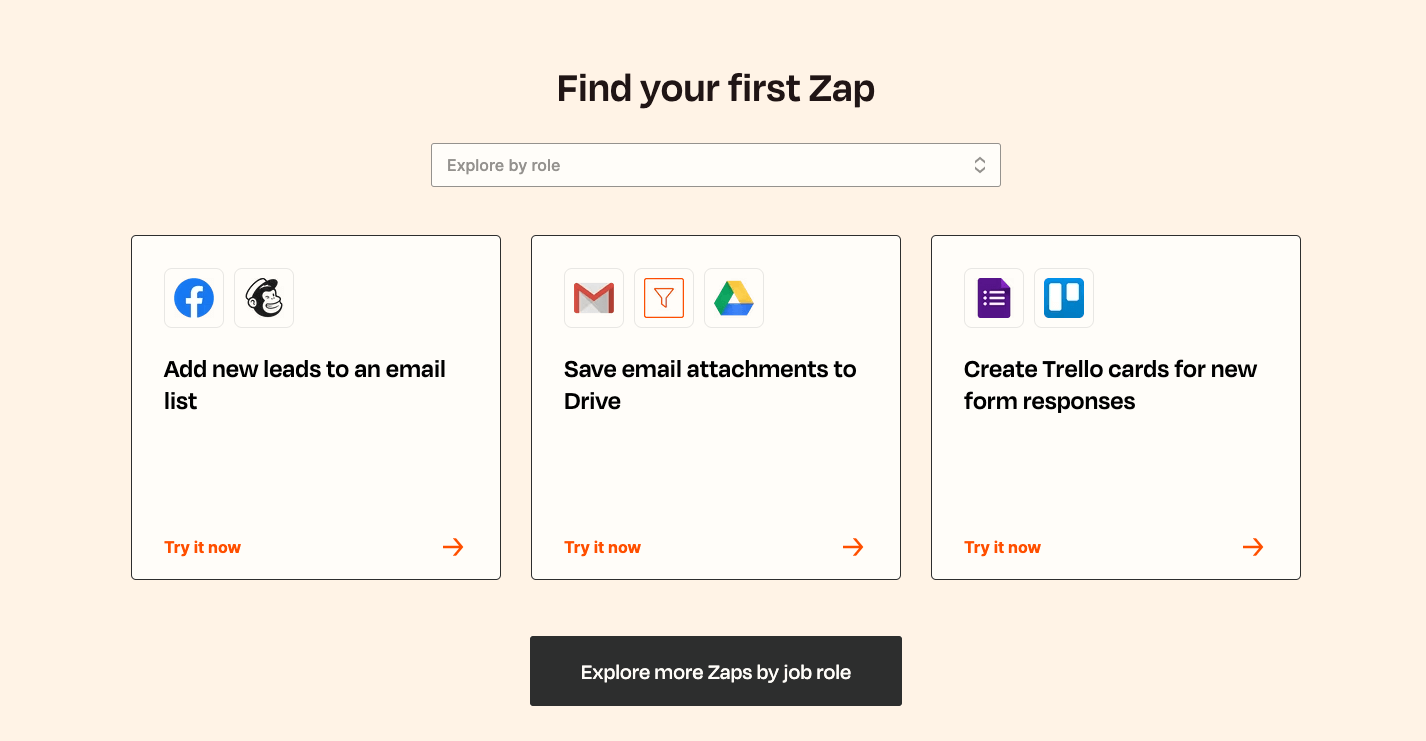Image resolution: width=1426 pixels, height=741 pixels.
Task: Click the arrow on the attachments Zap card
Action: pyautogui.click(x=852, y=546)
